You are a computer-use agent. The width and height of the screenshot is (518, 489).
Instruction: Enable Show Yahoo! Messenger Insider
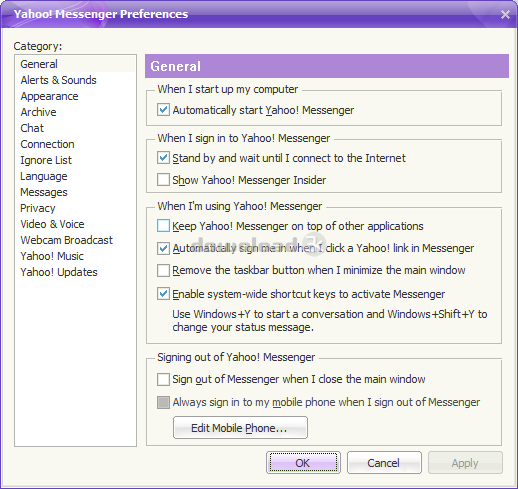tap(163, 180)
